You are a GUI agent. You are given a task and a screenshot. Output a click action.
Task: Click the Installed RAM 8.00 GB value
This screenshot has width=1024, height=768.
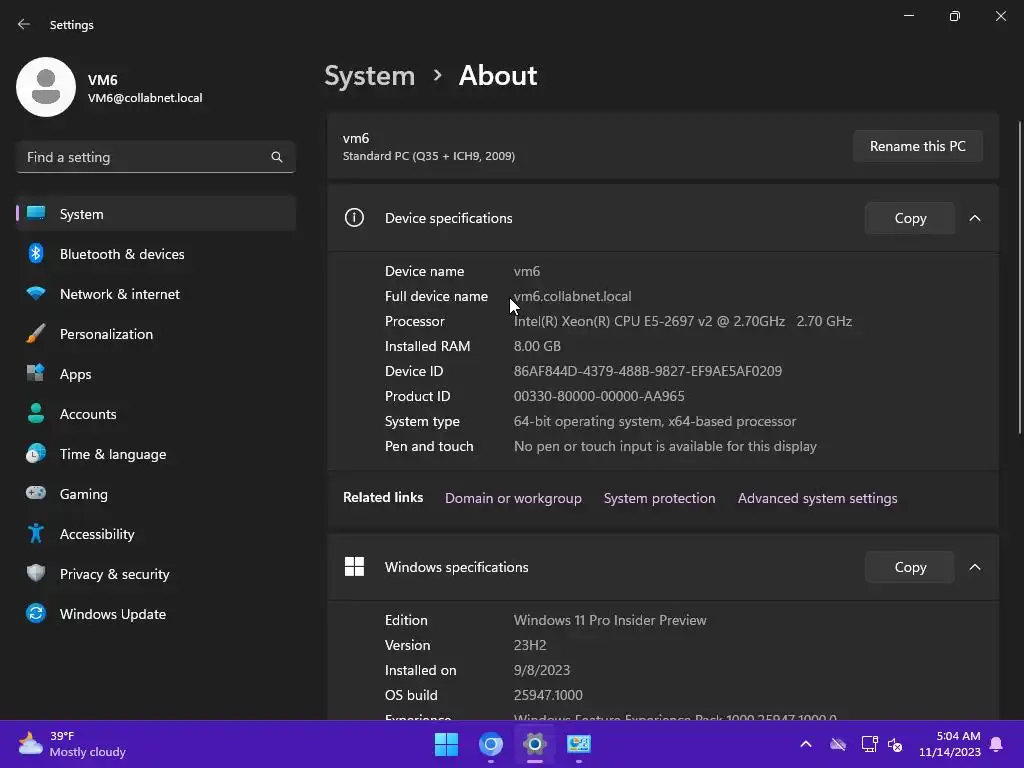[537, 346]
